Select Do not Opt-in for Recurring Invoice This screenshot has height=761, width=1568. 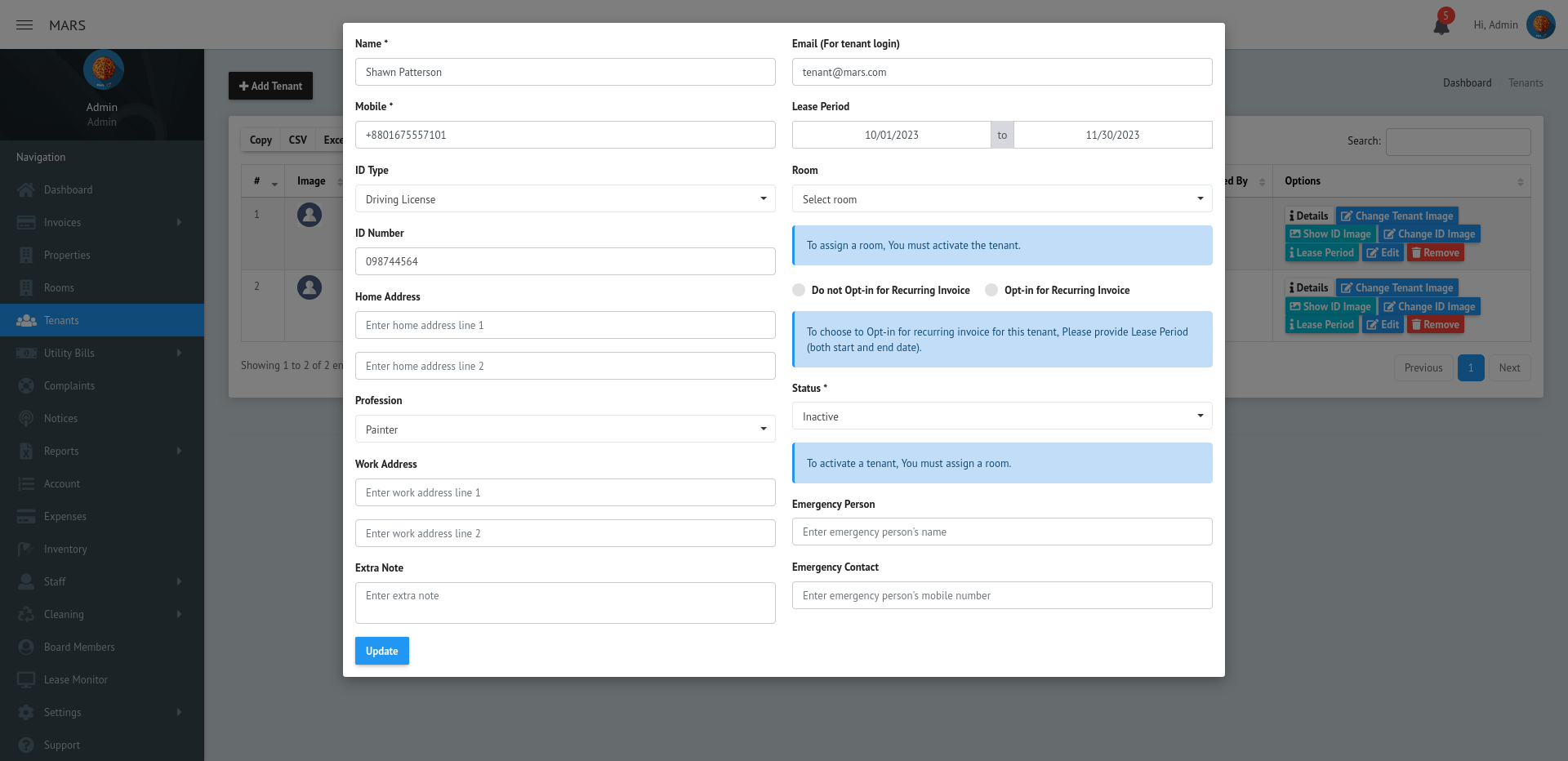799,290
